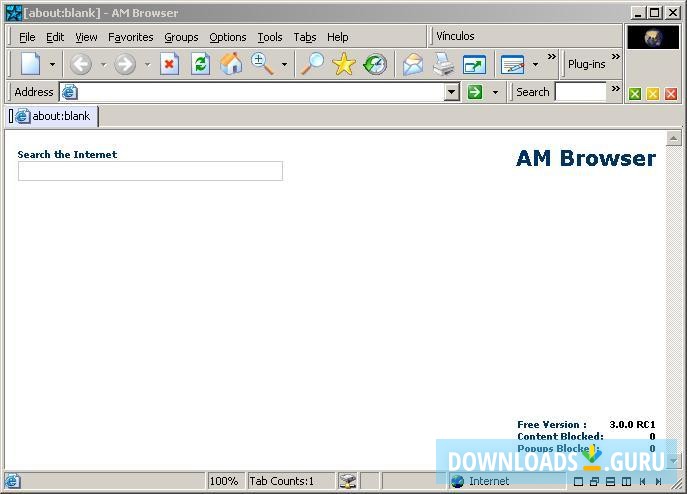
Task: Click the Zoom magnifier-plus icon
Action: pos(262,64)
